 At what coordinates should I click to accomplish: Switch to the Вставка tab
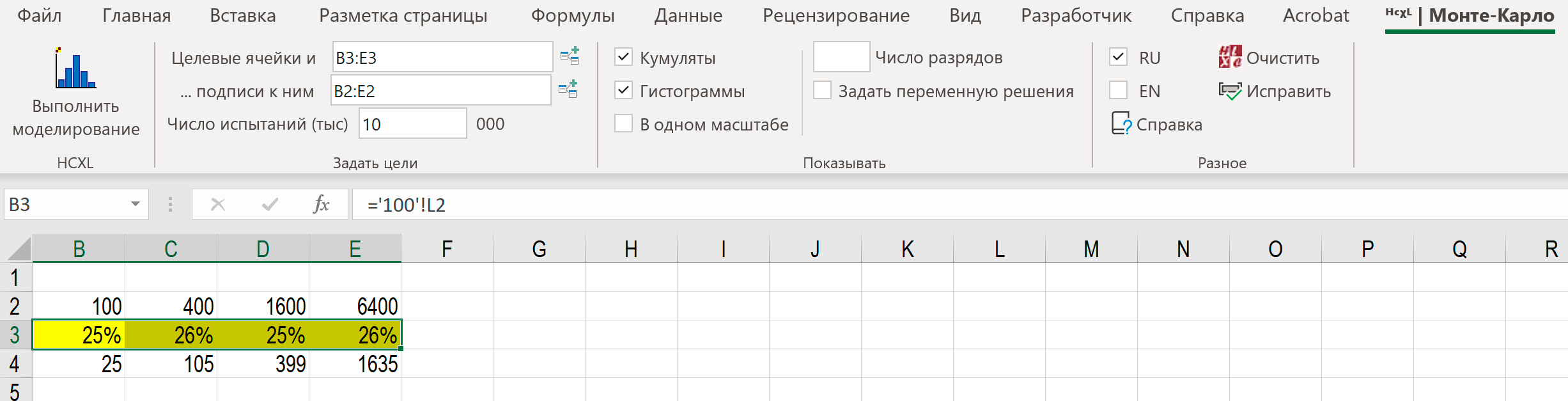[243, 15]
